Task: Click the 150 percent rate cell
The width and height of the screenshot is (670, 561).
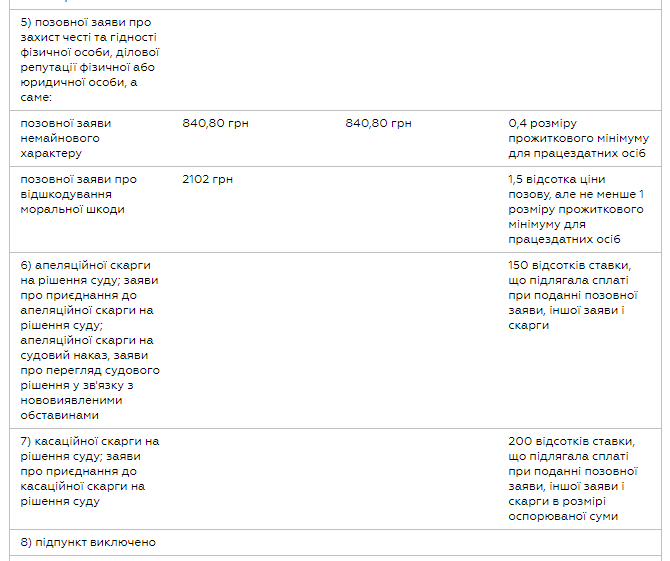Action: coord(572,295)
